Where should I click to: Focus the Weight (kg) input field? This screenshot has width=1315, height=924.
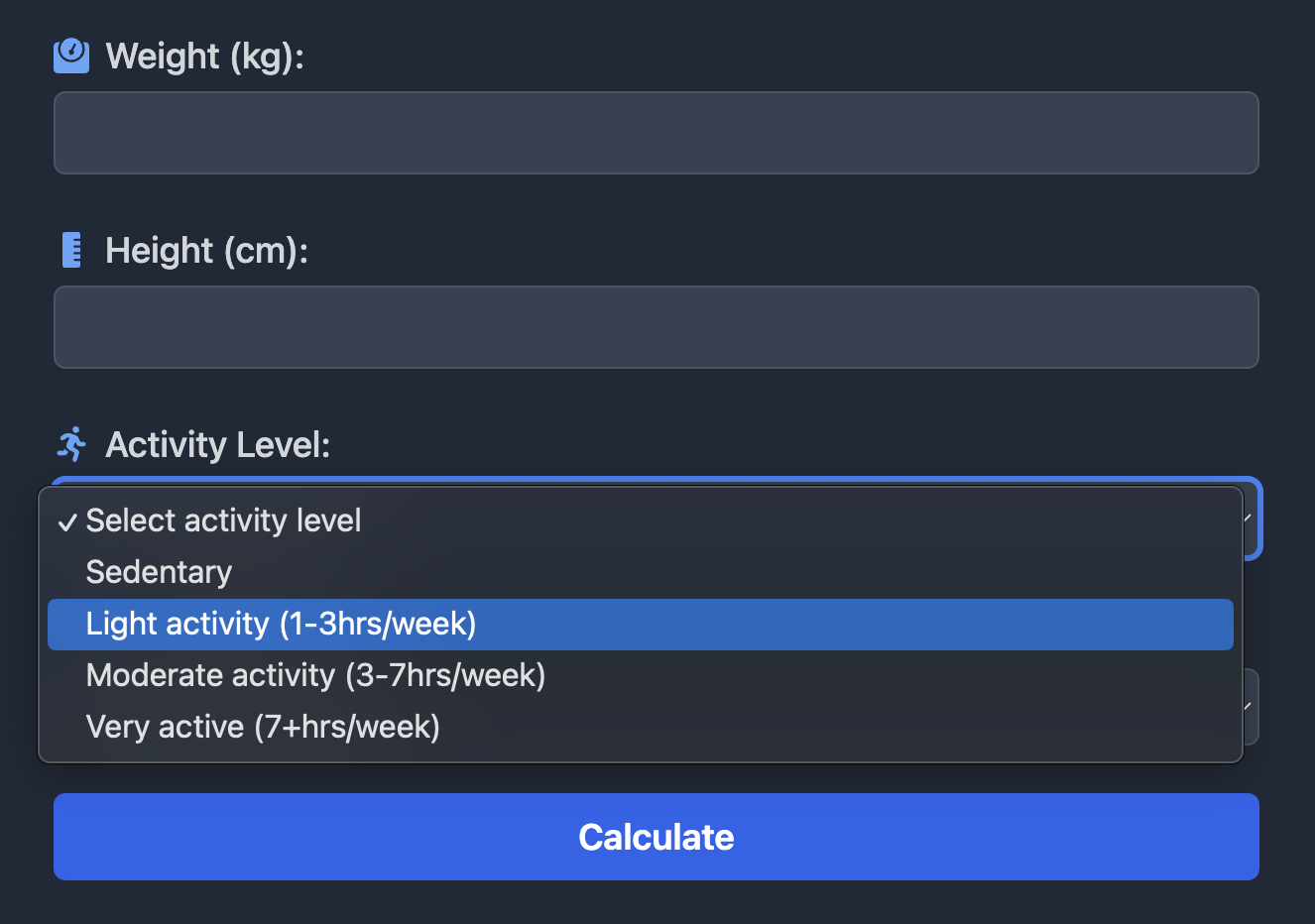657,133
